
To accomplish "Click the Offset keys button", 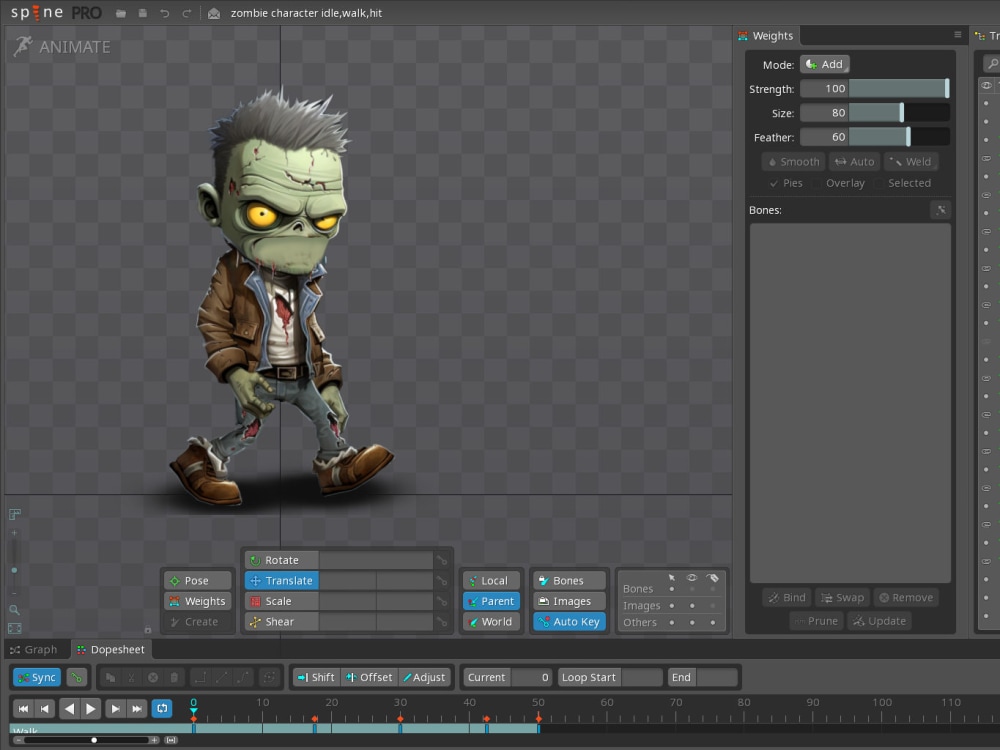I will 369,677.
